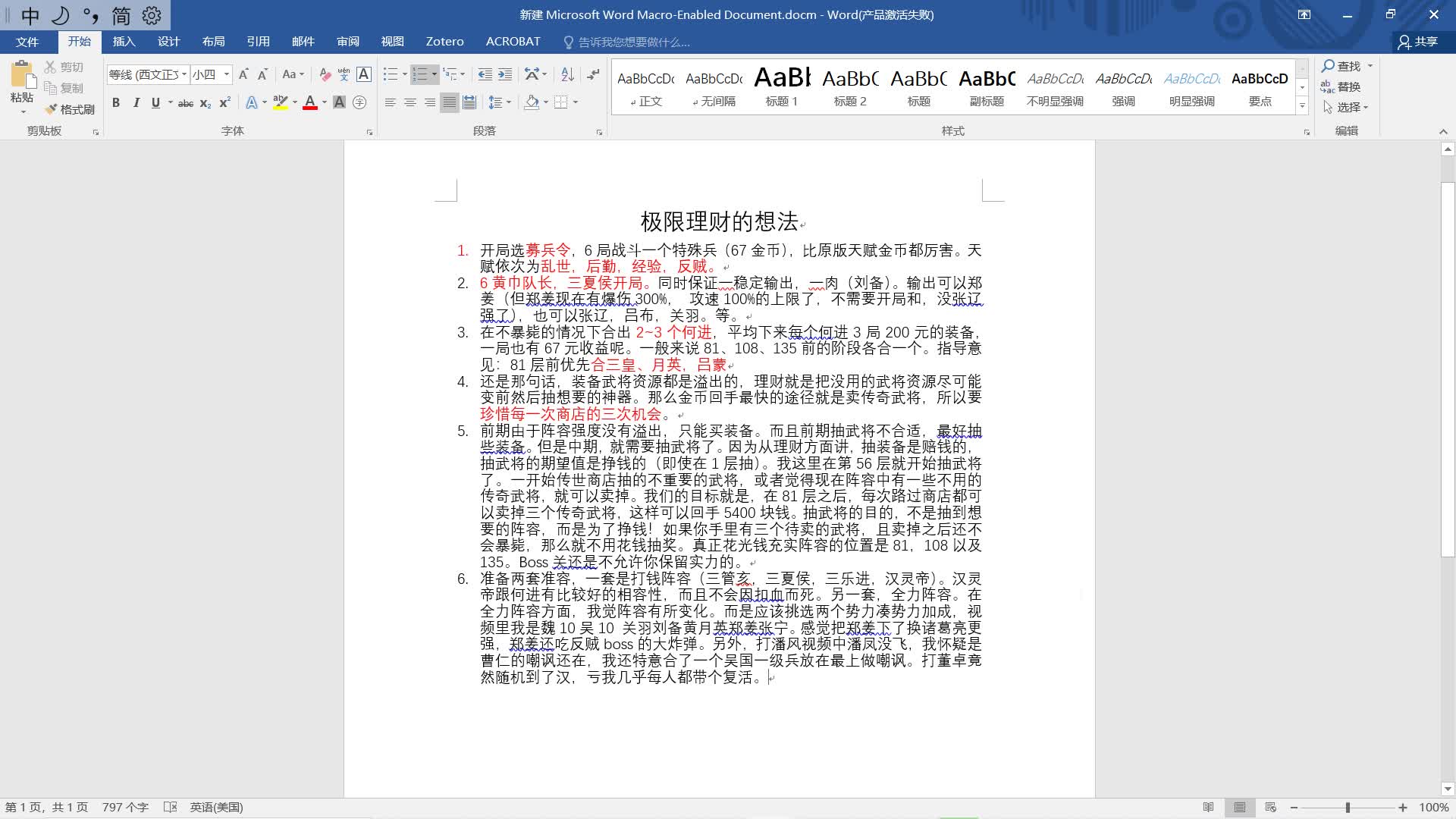Click the Copy button
The image size is (1456, 819).
[64, 88]
